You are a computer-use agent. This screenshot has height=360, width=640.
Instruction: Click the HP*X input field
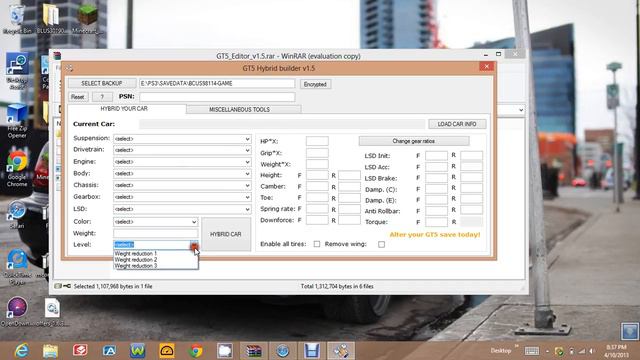317,141
